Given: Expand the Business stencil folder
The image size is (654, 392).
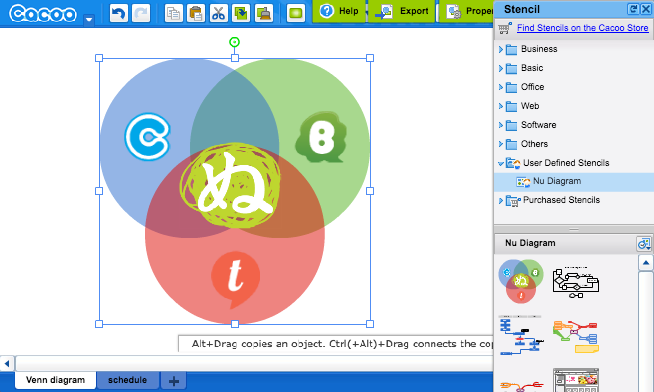Looking at the screenshot, I should (x=501, y=49).
